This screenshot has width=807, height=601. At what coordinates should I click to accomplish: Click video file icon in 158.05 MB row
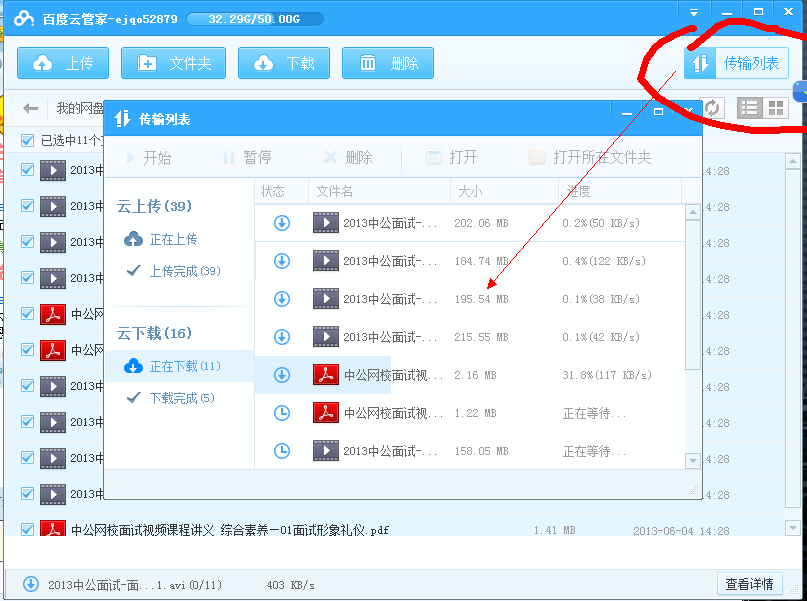tap(326, 451)
